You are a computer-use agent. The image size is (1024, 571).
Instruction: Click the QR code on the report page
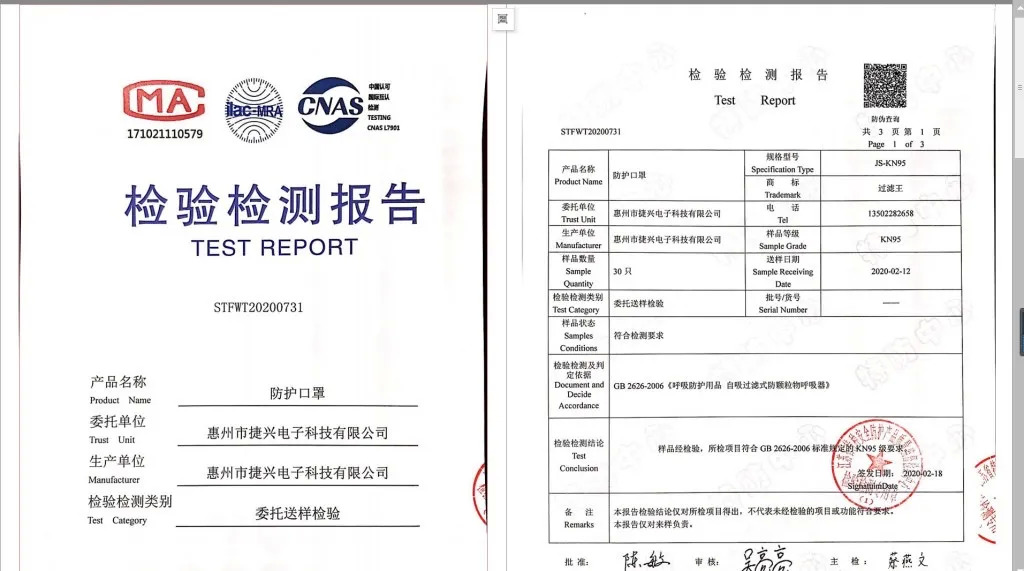tap(885, 86)
